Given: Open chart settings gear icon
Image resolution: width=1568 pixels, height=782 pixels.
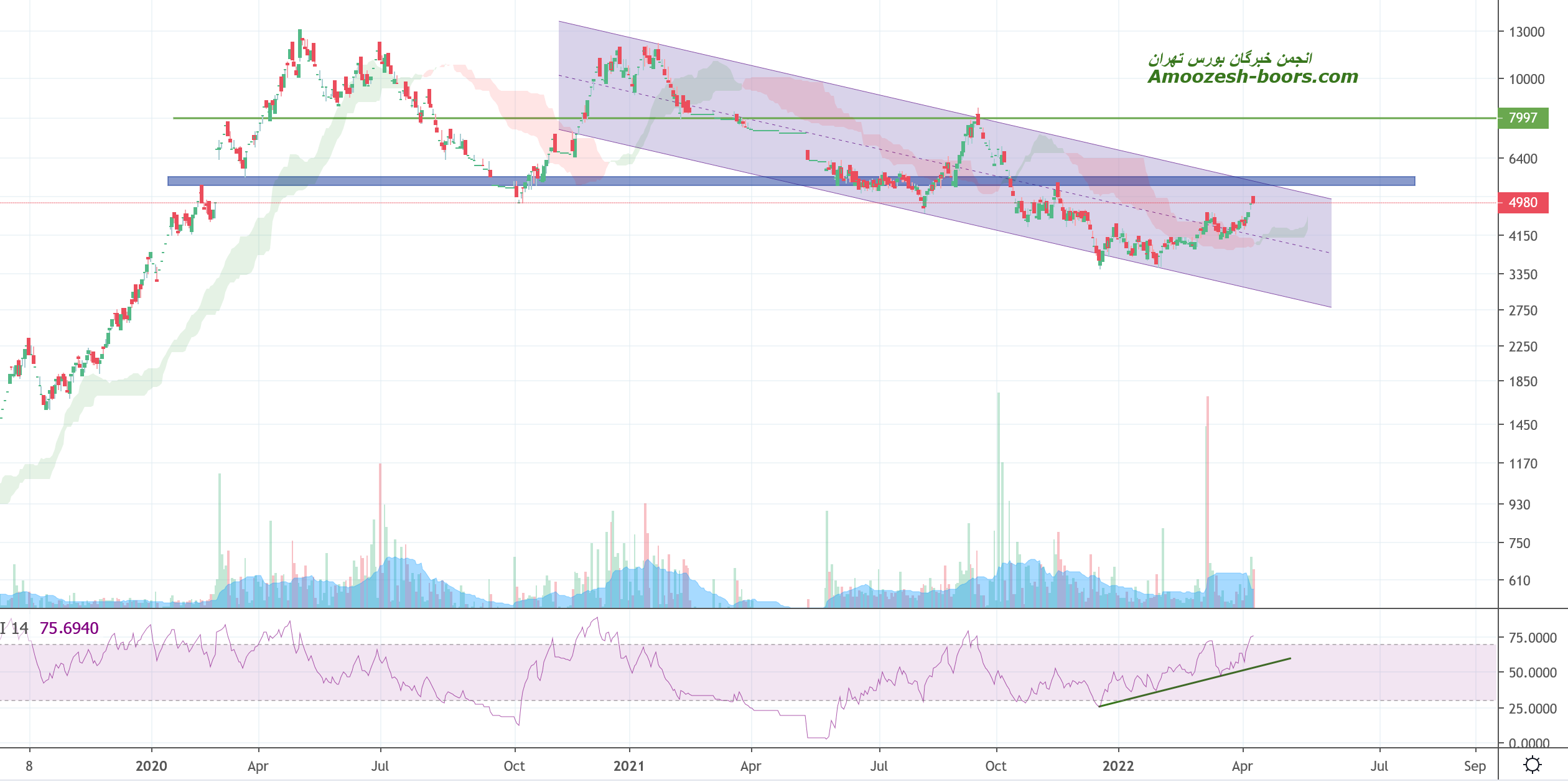Looking at the screenshot, I should click(x=1532, y=765).
